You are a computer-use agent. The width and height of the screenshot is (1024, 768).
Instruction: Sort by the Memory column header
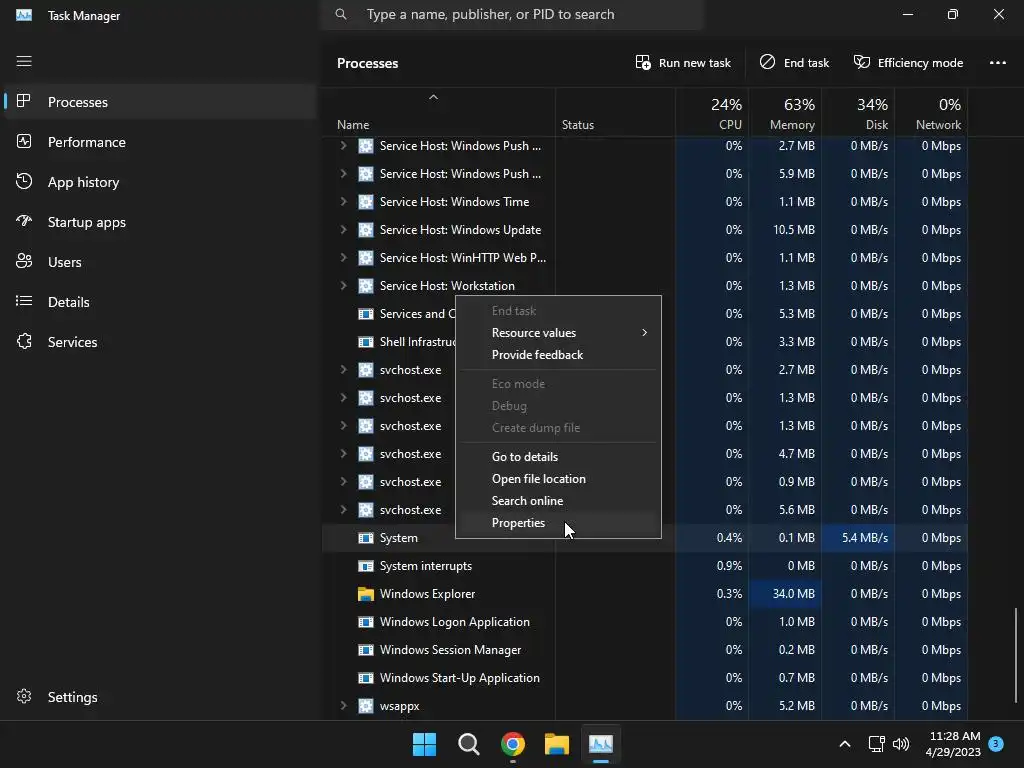click(x=785, y=114)
